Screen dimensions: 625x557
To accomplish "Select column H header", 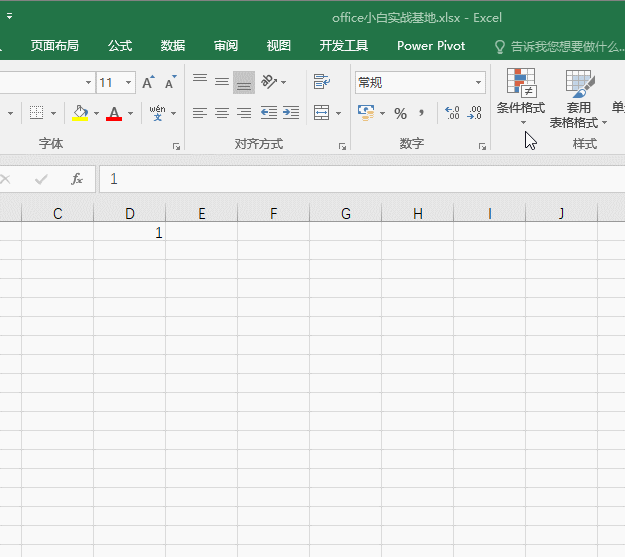I will [417, 213].
